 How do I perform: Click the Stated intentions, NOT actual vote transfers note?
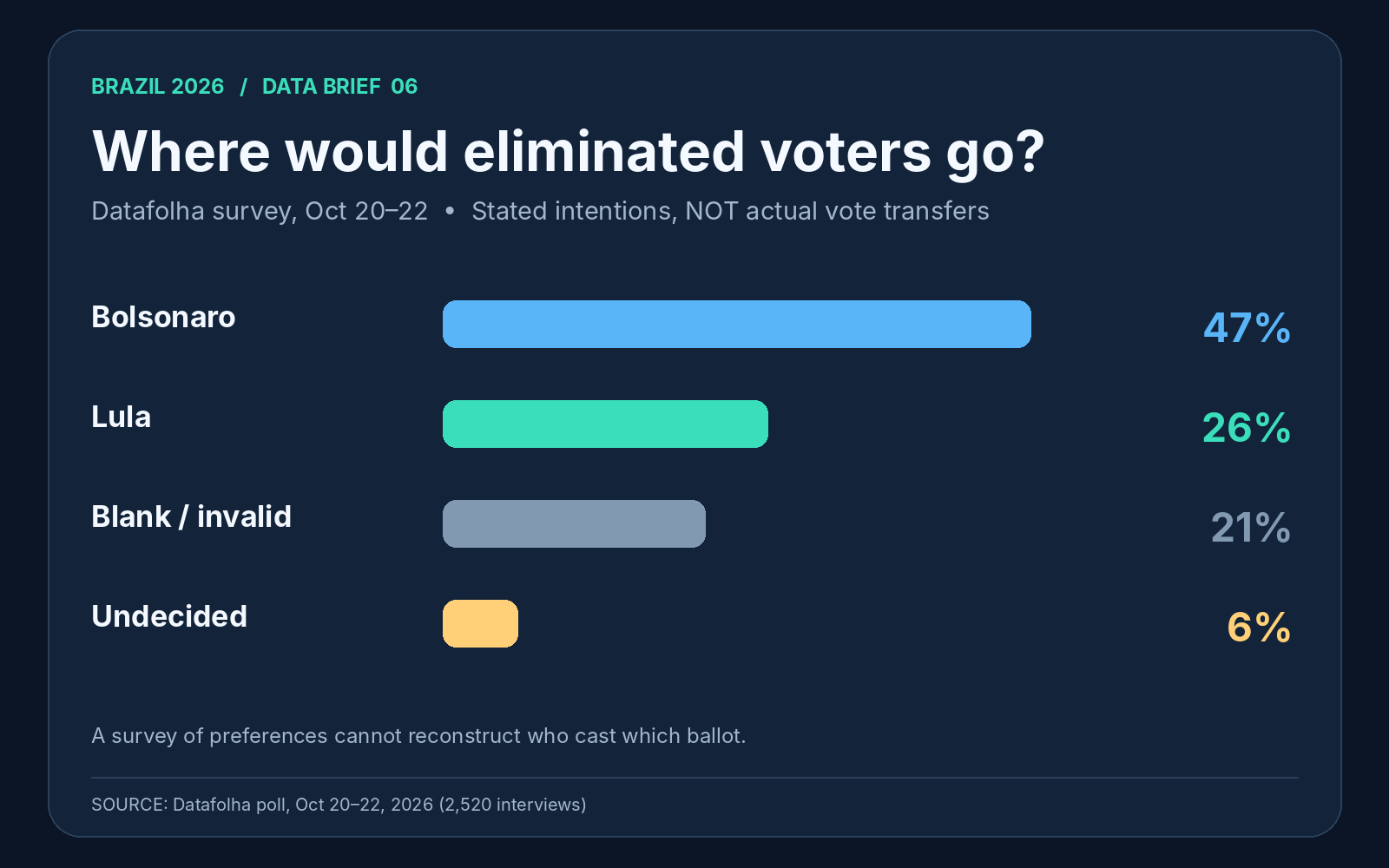pos(730,211)
